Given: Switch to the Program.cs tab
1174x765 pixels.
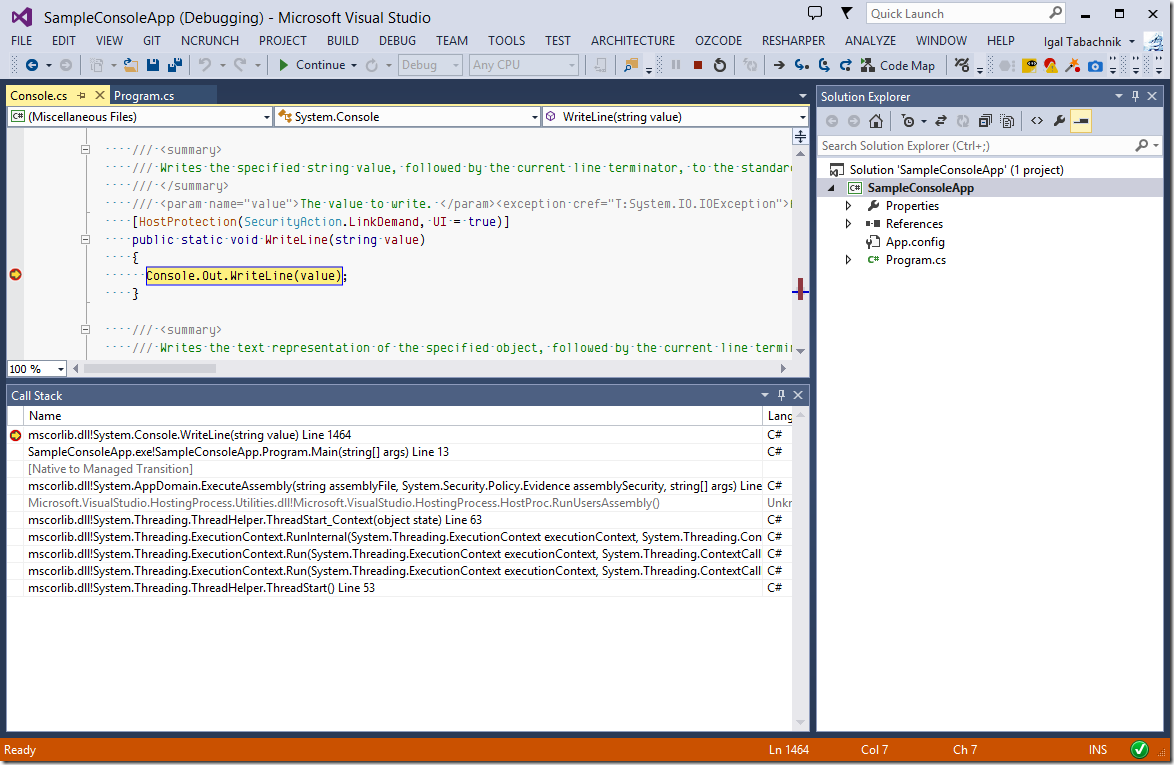Looking at the screenshot, I should [x=144, y=96].
